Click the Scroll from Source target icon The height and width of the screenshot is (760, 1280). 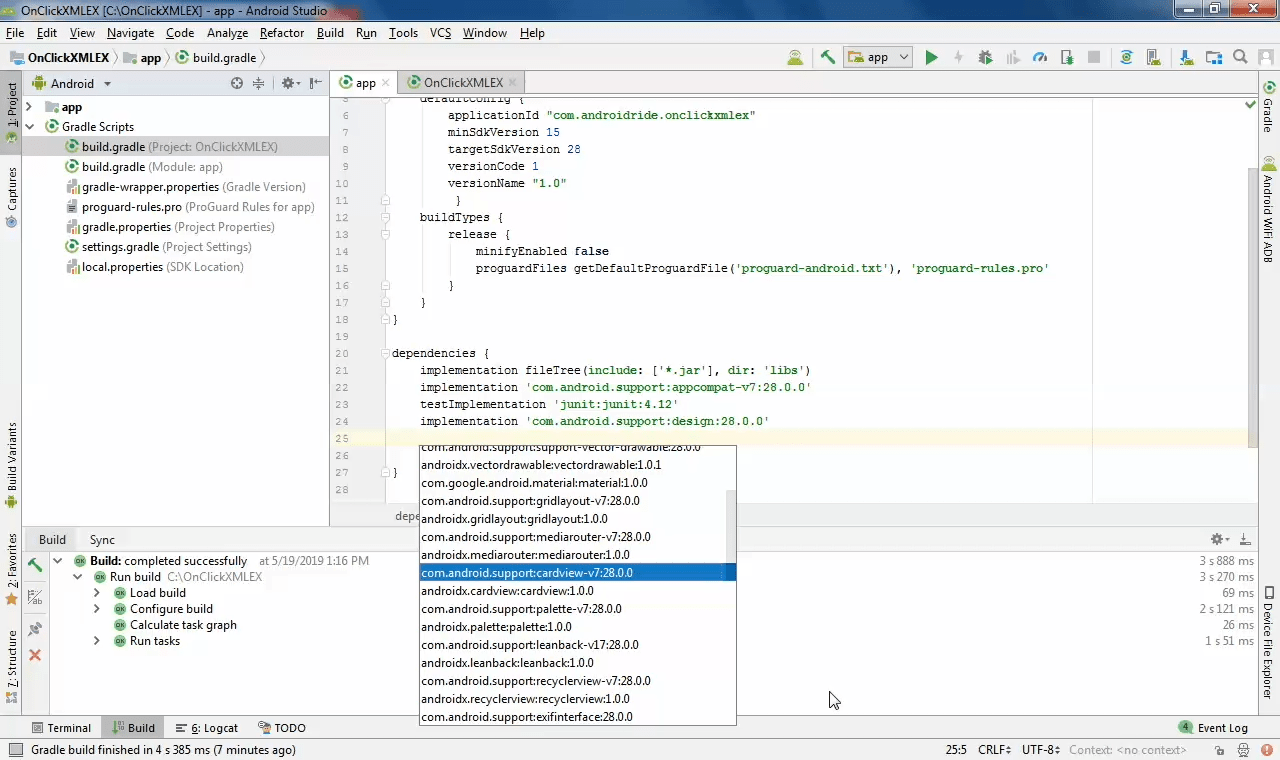tap(237, 84)
